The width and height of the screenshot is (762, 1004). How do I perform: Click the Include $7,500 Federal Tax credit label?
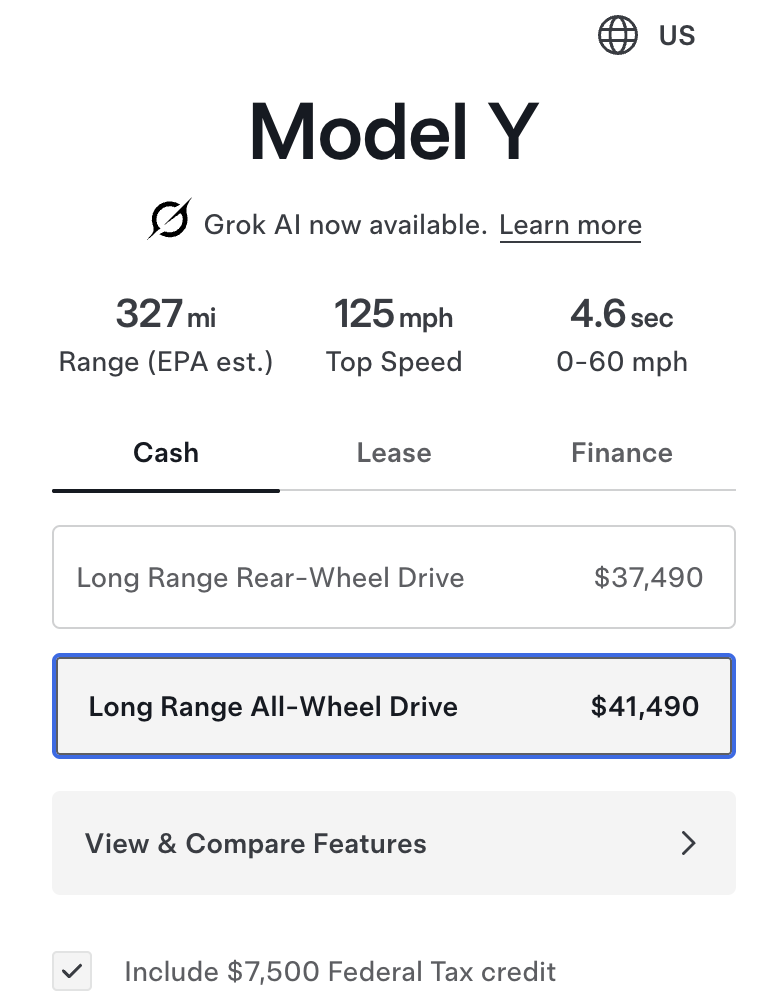(340, 971)
